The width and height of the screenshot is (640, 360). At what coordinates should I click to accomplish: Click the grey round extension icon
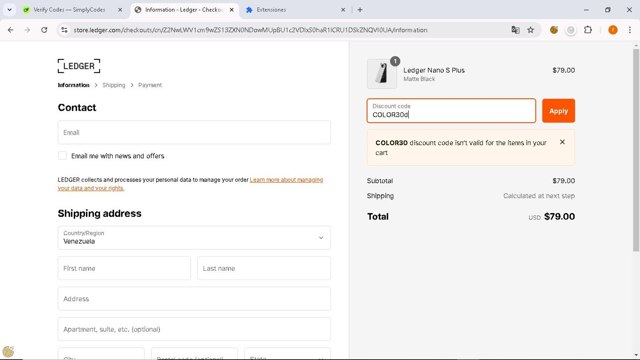pyautogui.click(x=571, y=30)
